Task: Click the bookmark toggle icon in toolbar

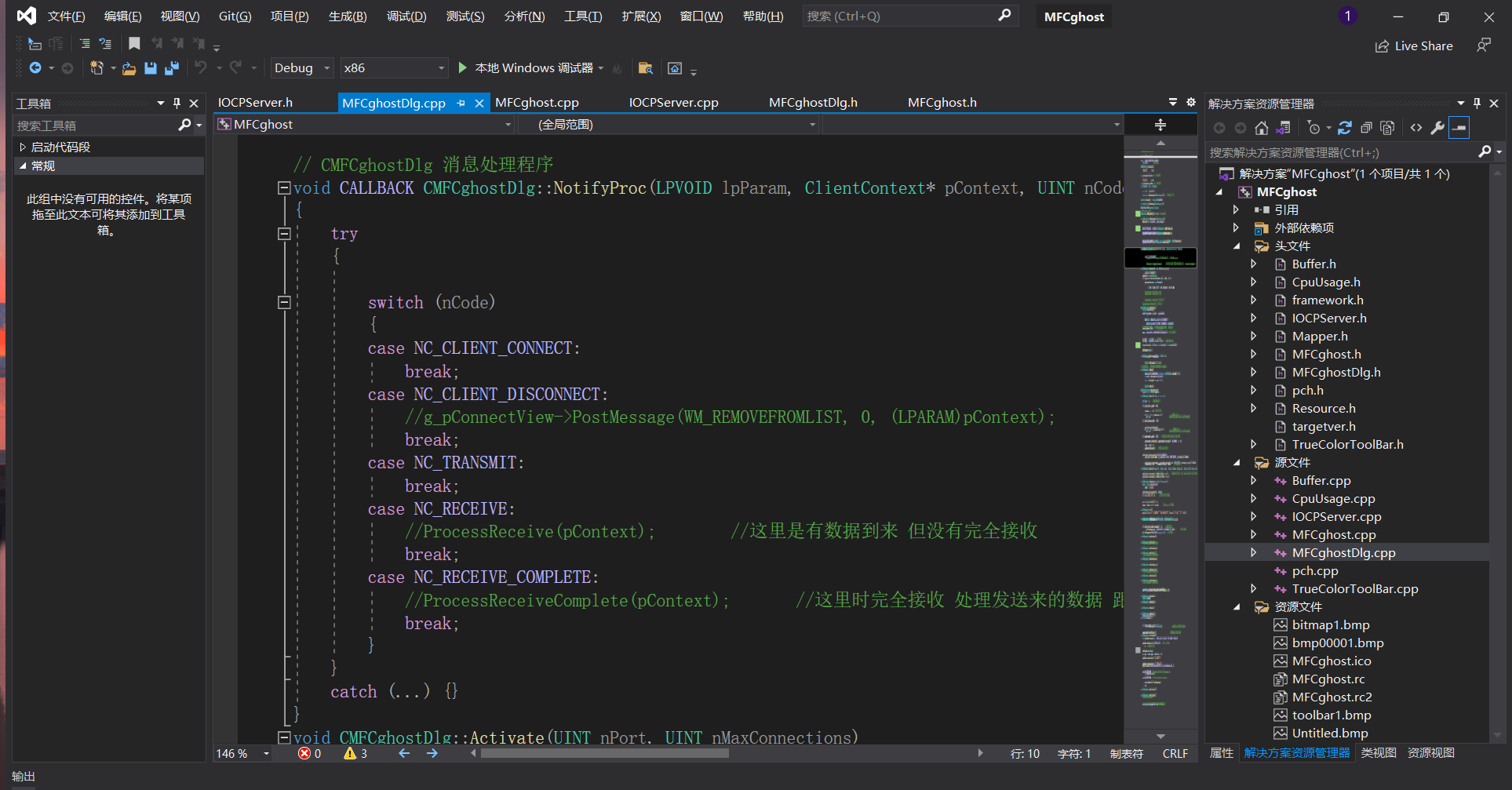Action: (134, 44)
